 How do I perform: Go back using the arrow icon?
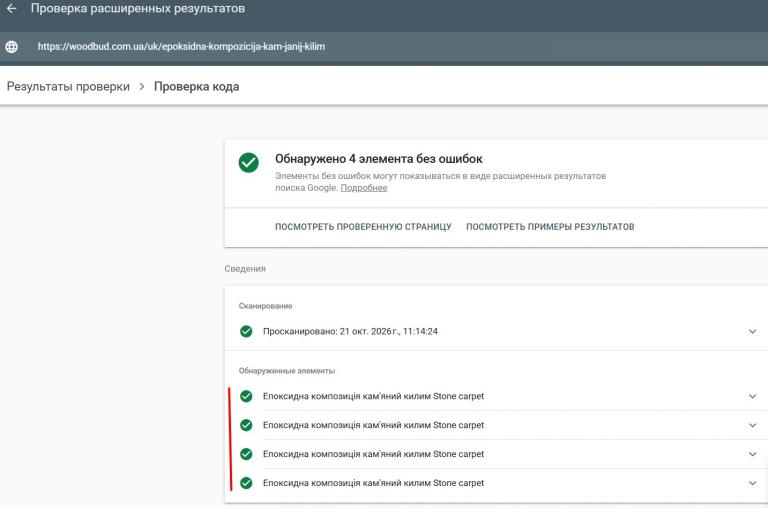pos(11,8)
